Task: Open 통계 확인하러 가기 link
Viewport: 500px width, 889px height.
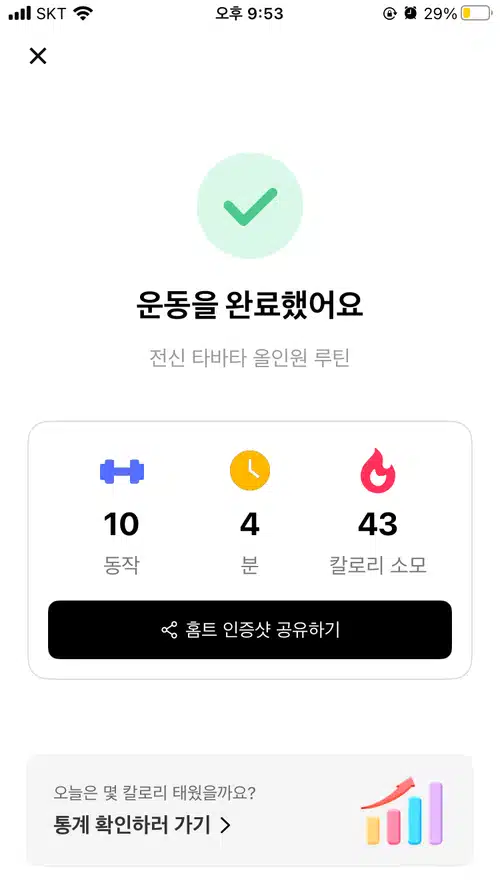Action: click(x=142, y=824)
